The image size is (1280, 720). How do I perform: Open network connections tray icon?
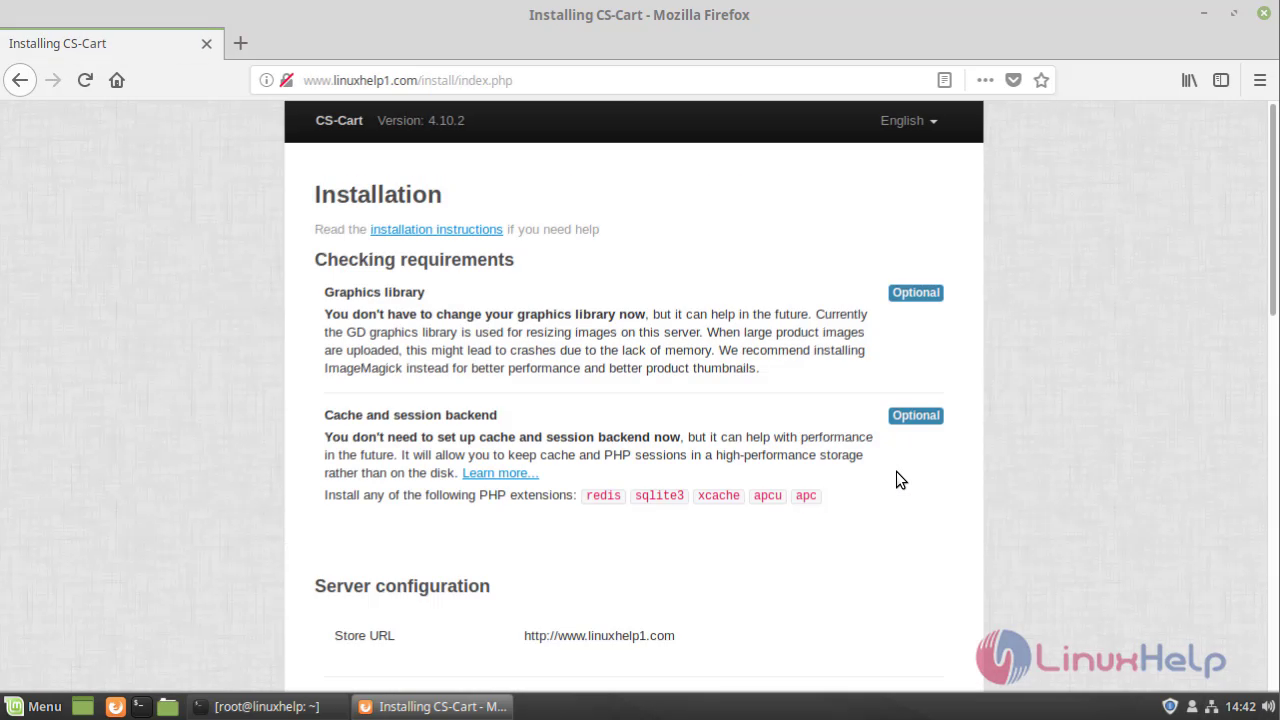pyautogui.click(x=1213, y=706)
